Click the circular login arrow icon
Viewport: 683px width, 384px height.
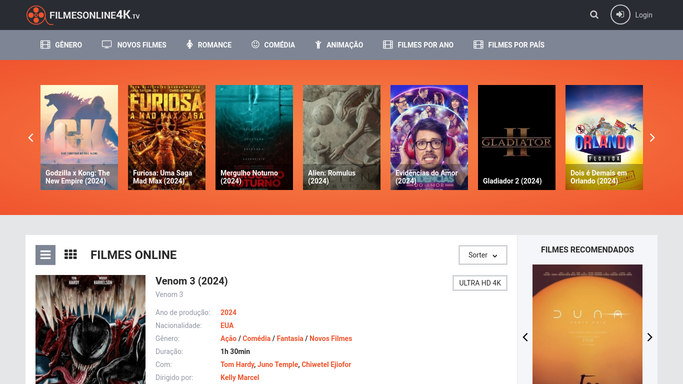(620, 15)
